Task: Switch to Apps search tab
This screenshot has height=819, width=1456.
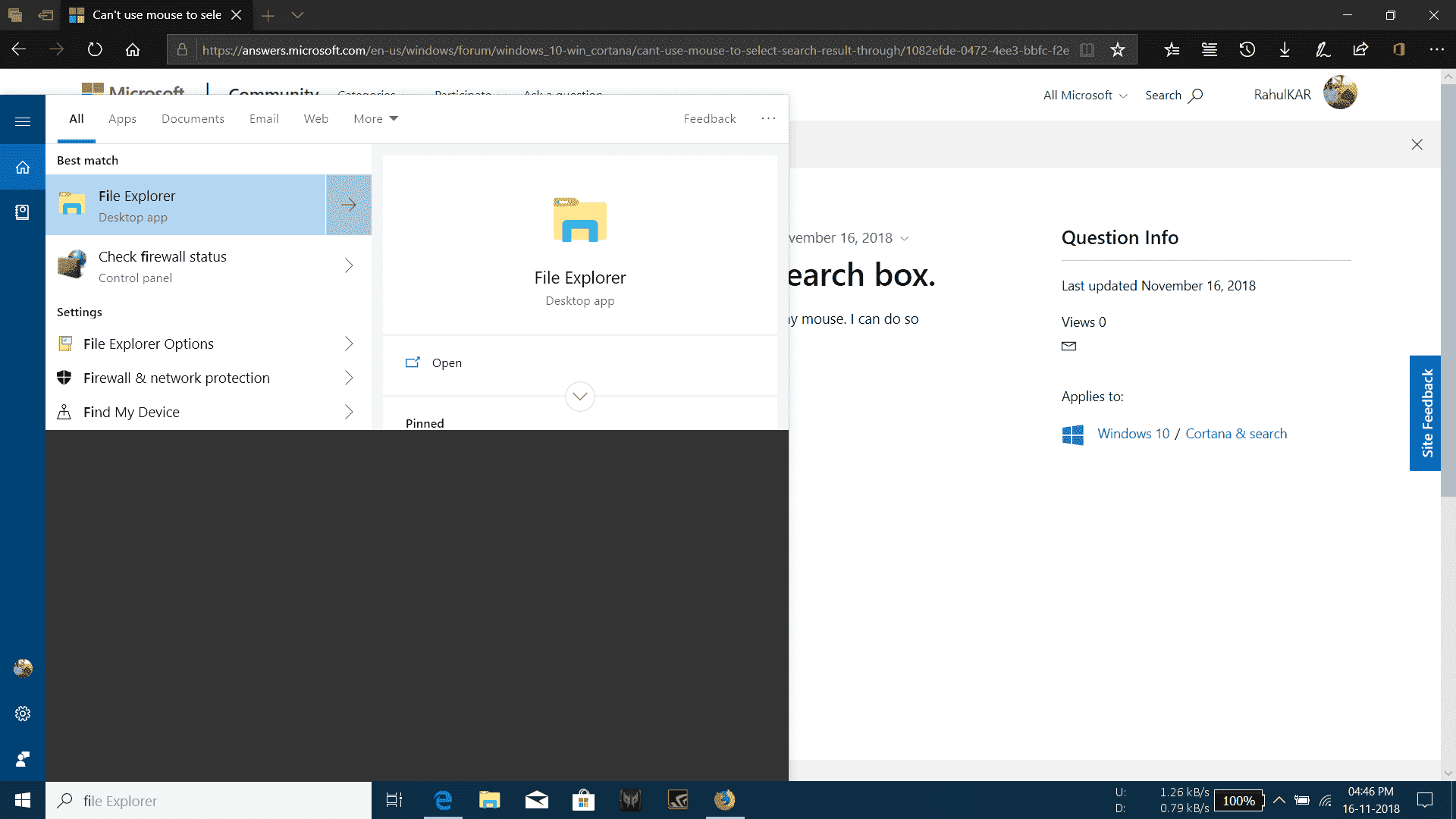Action: 122,118
